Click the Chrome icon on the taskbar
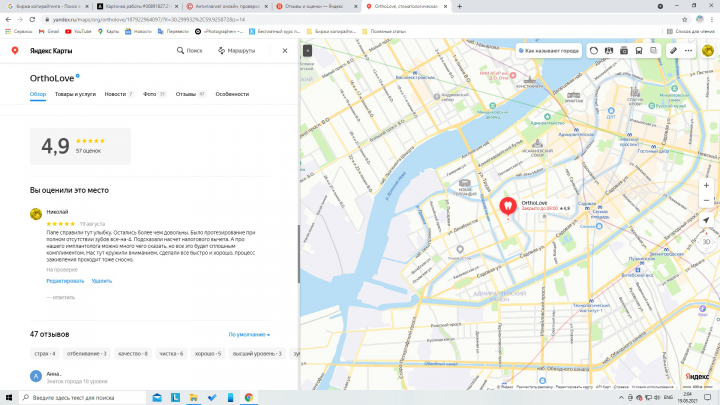The height and width of the screenshot is (405, 720). (x=248, y=397)
